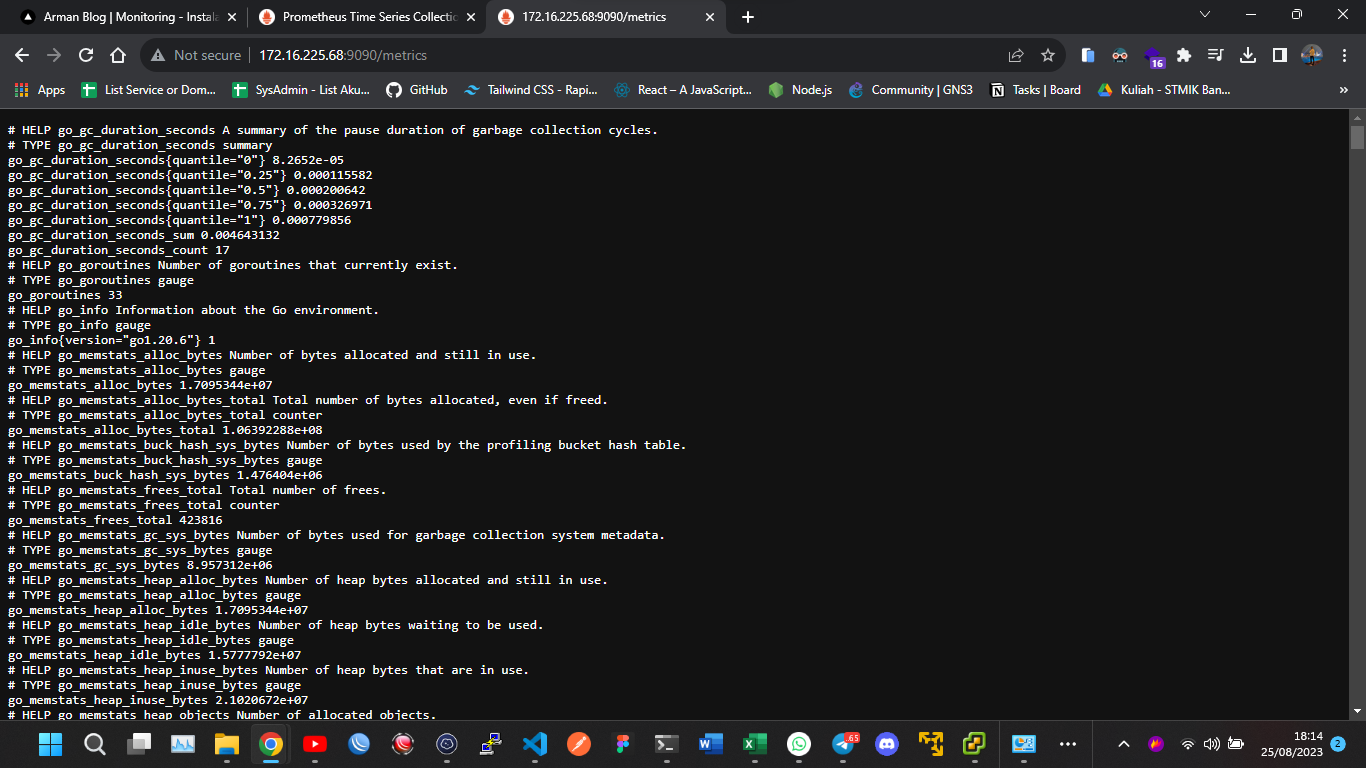Open the Chrome downloads icon
This screenshot has width=1366, height=768.
pyautogui.click(x=1247, y=55)
